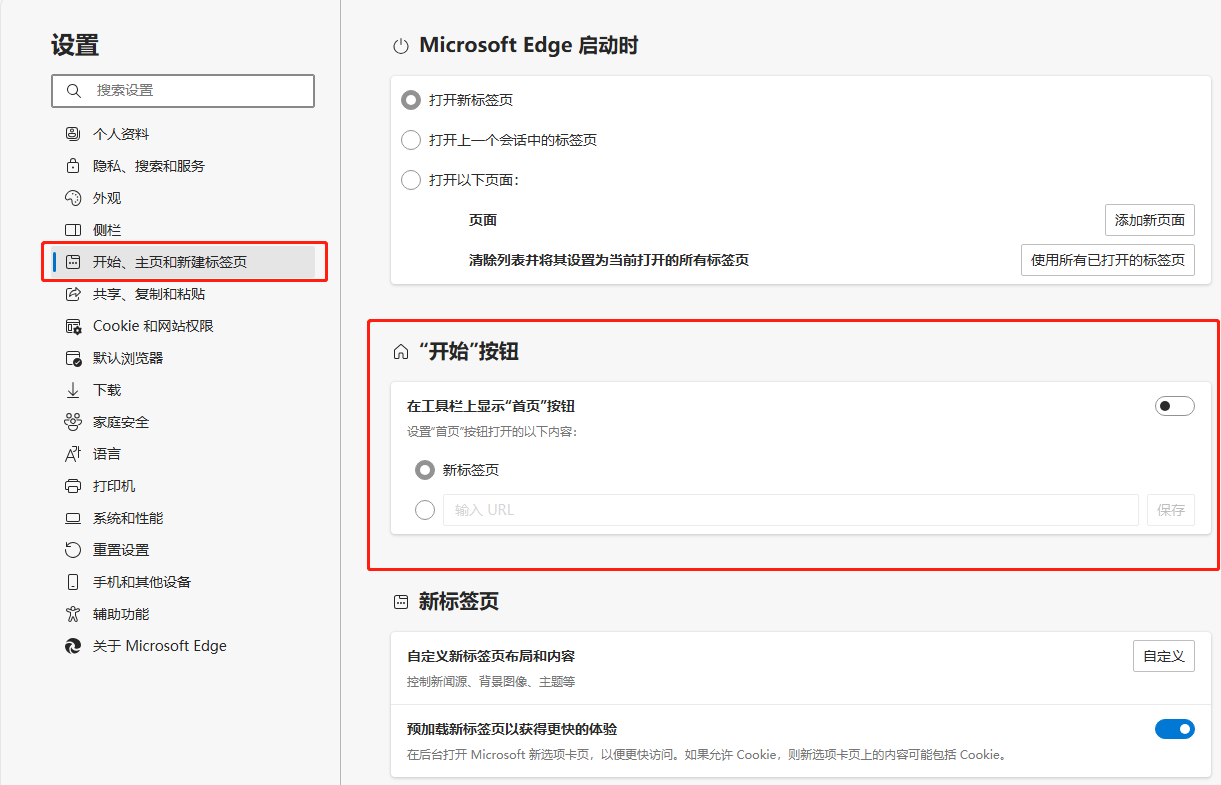Open 隐私、搜索和服务 settings icon
This screenshot has width=1221, height=785.
pyautogui.click(x=73, y=165)
